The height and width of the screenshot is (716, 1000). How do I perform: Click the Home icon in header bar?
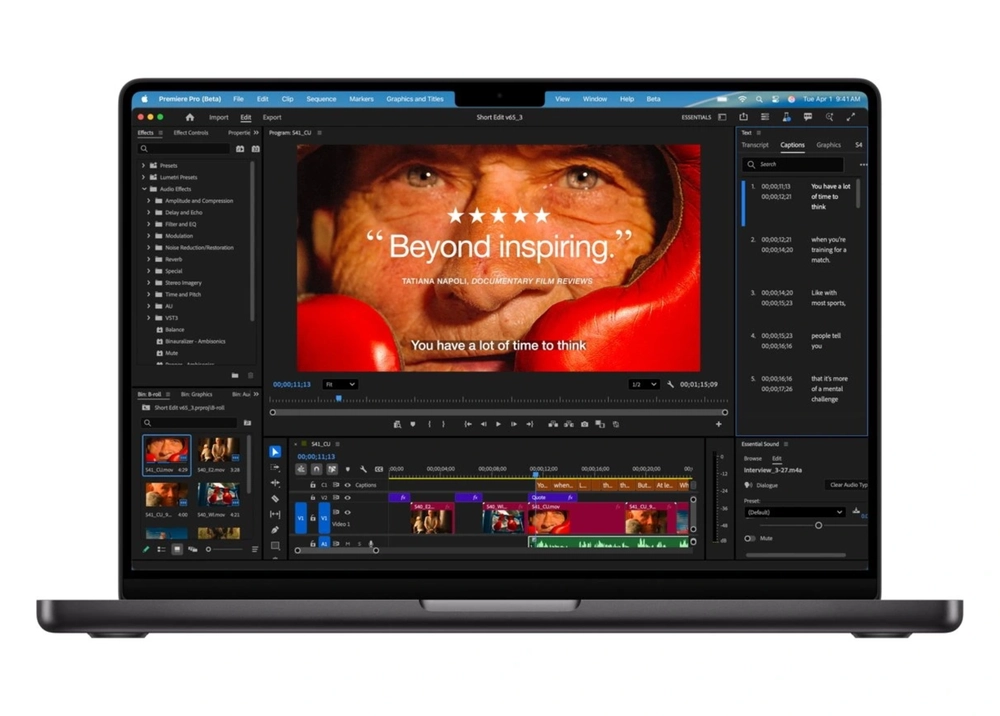point(190,117)
